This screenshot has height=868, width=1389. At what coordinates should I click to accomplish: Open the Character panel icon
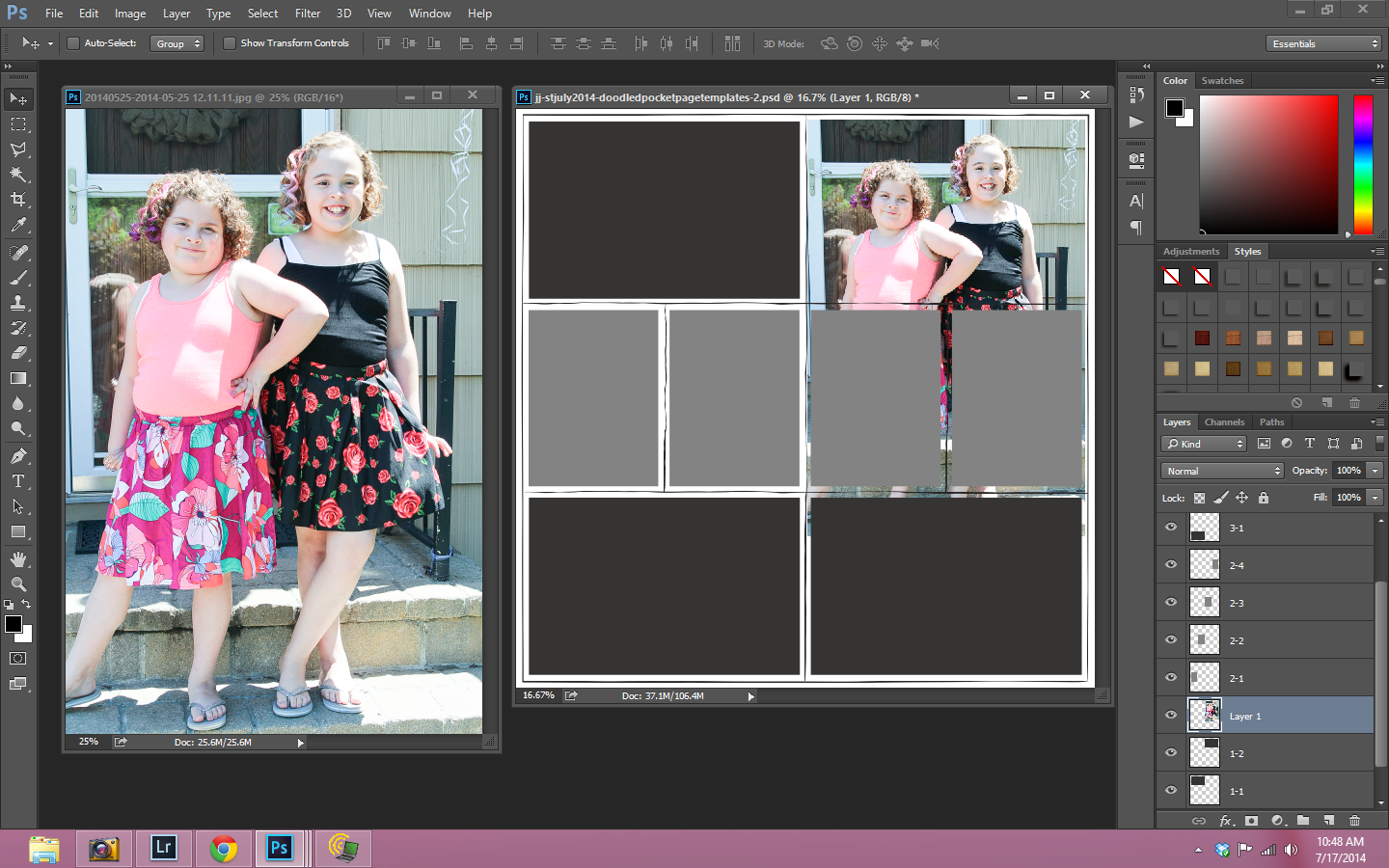click(1136, 201)
